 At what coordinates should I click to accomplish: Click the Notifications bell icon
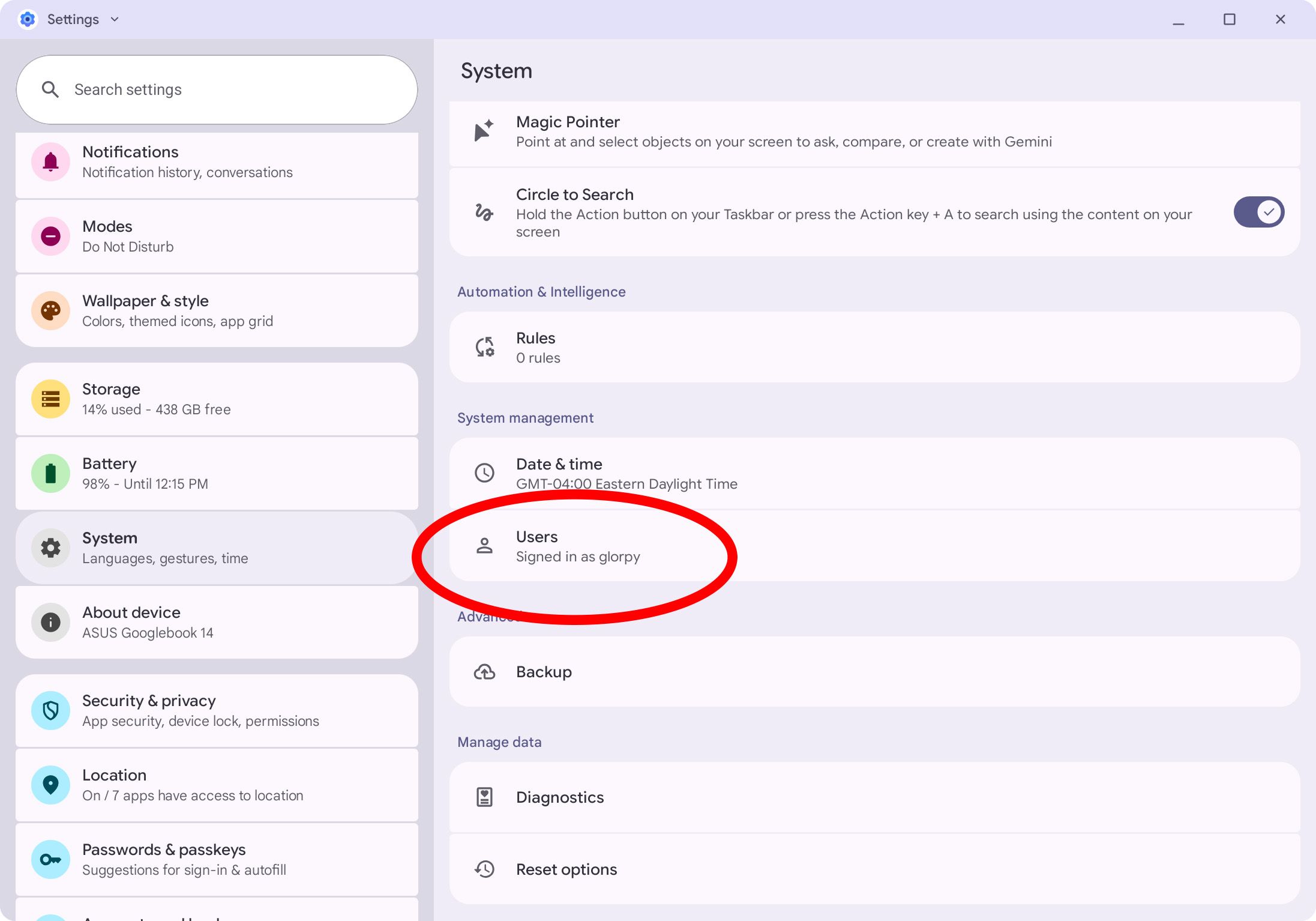(x=50, y=162)
